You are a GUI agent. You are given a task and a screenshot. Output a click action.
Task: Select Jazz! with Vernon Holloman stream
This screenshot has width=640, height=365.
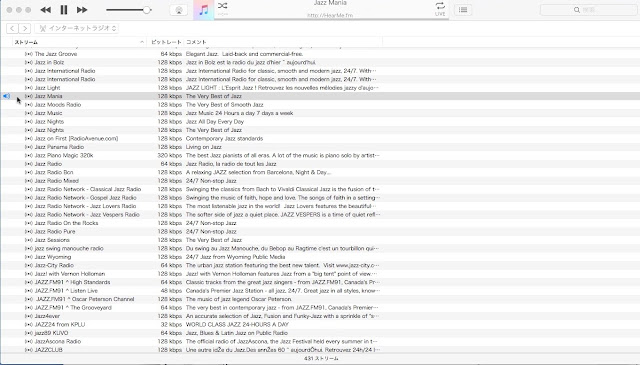[70, 274]
